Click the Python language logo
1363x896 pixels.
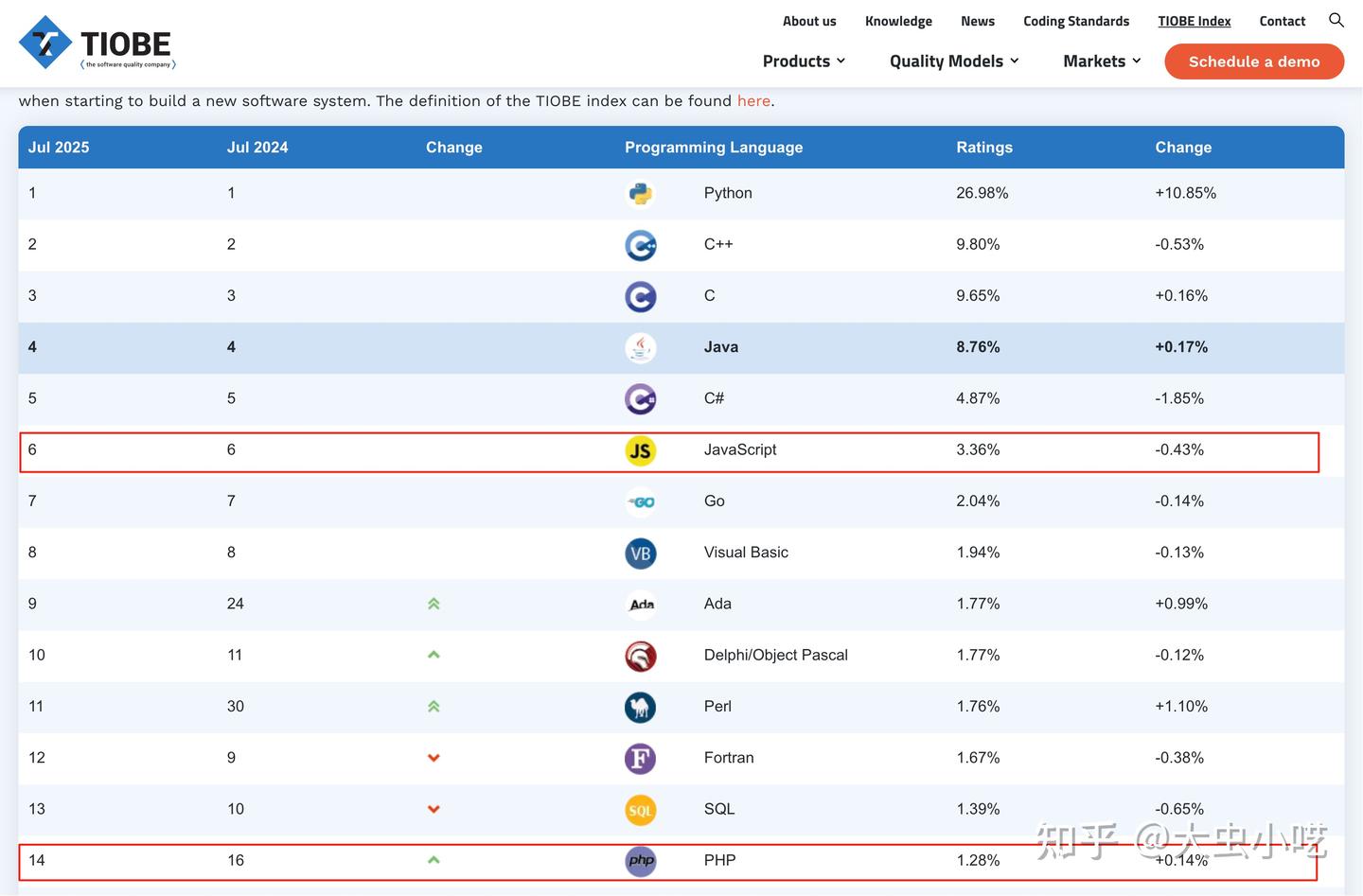[641, 194]
